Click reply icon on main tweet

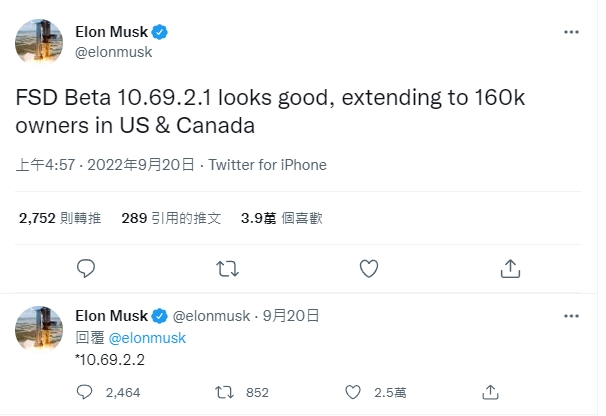coord(87,268)
